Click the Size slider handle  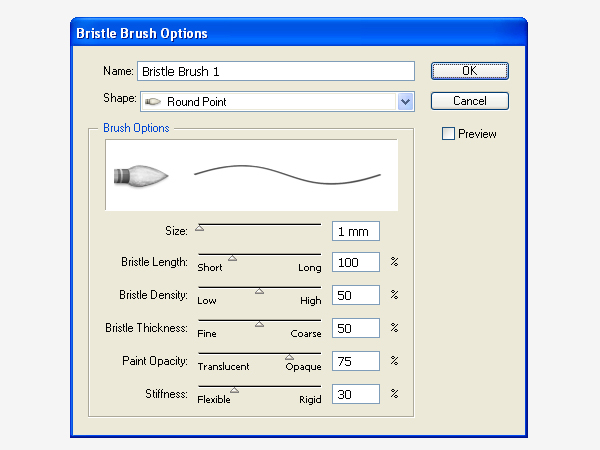tap(199, 228)
